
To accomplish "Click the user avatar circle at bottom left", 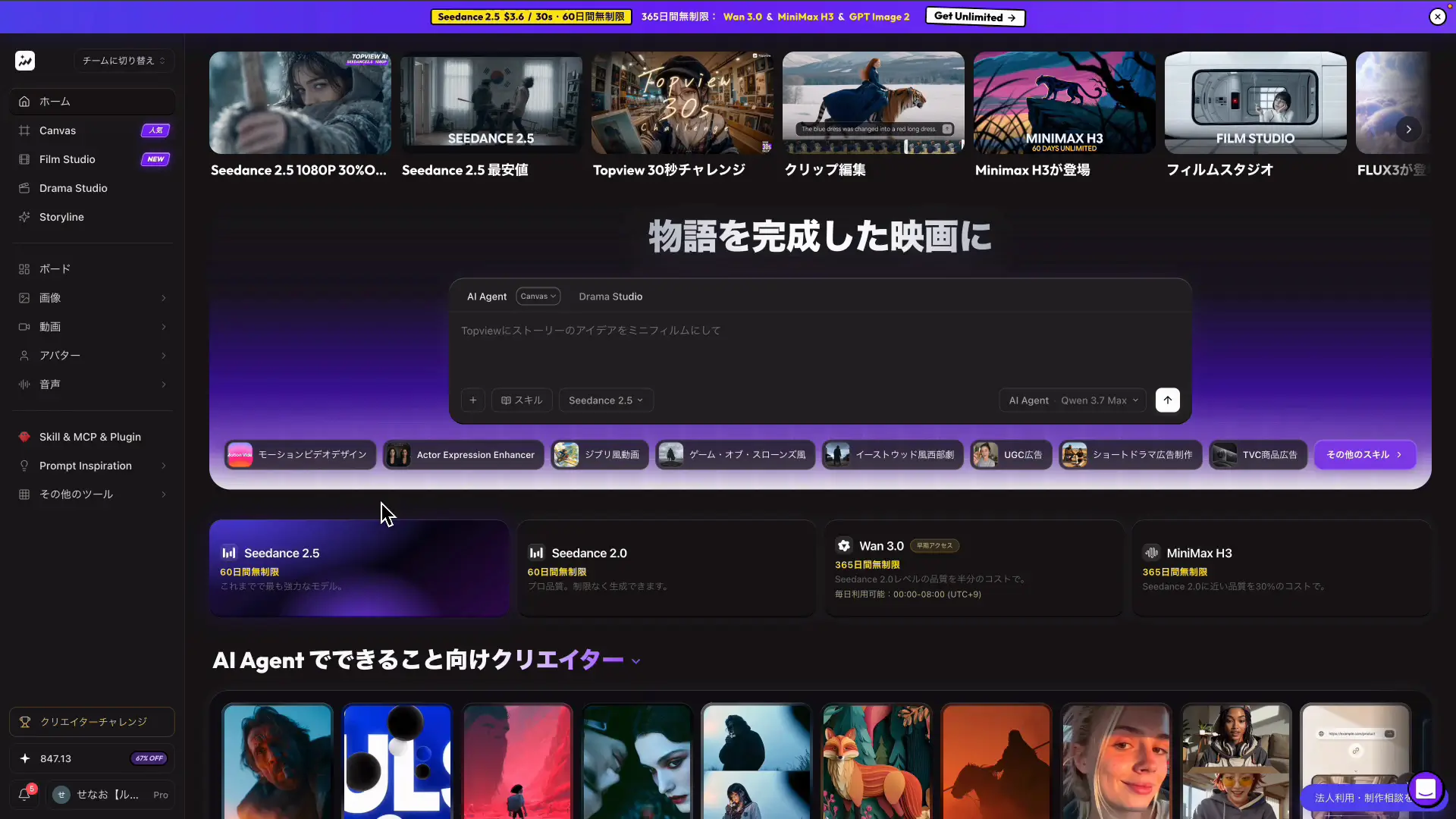I will 61,795.
